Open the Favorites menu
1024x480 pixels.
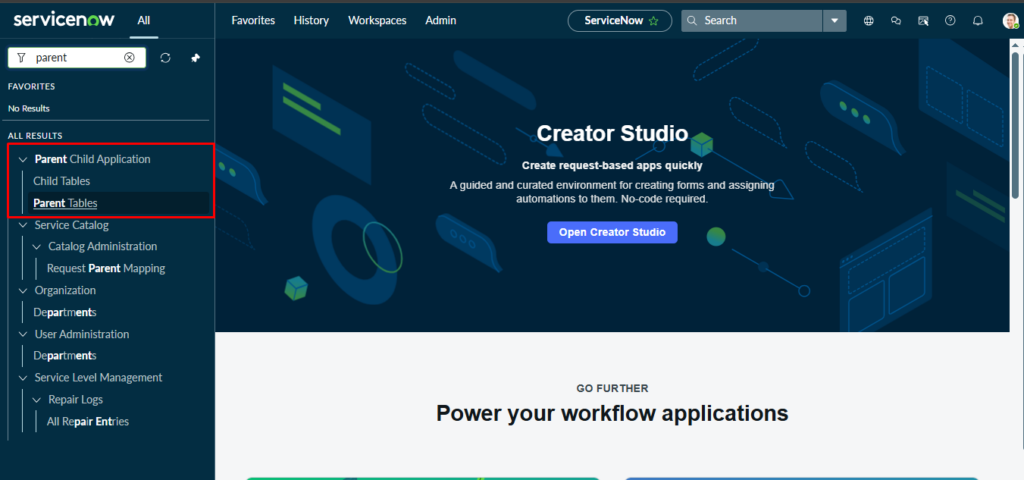[252, 20]
